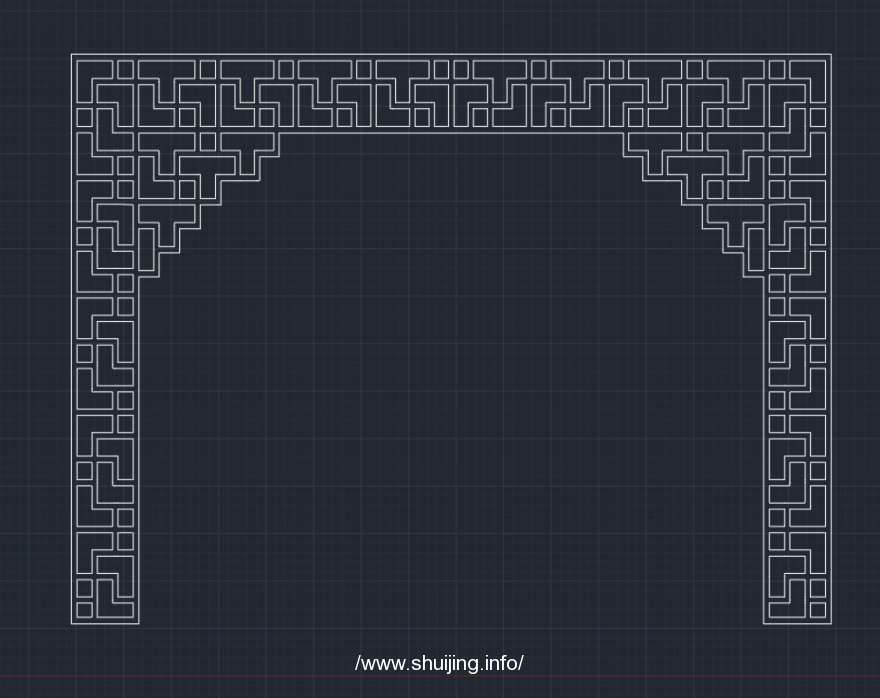Click the midpoint of the frame's top edge
This screenshot has height=698, width=880.
click(451, 54)
